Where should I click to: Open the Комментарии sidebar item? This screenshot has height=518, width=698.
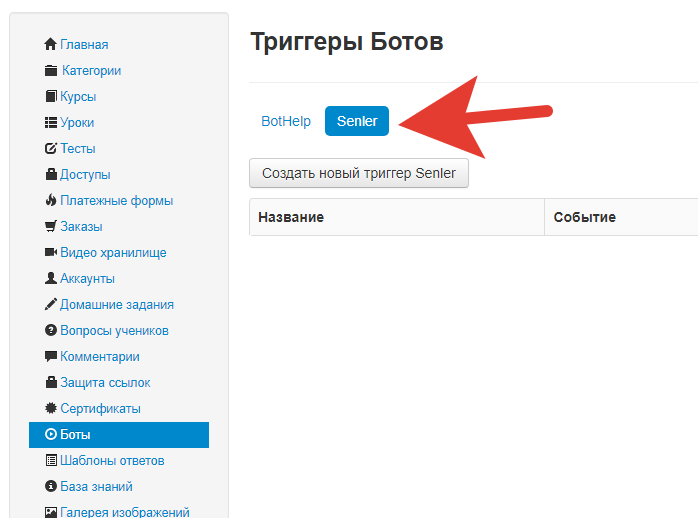click(99, 357)
